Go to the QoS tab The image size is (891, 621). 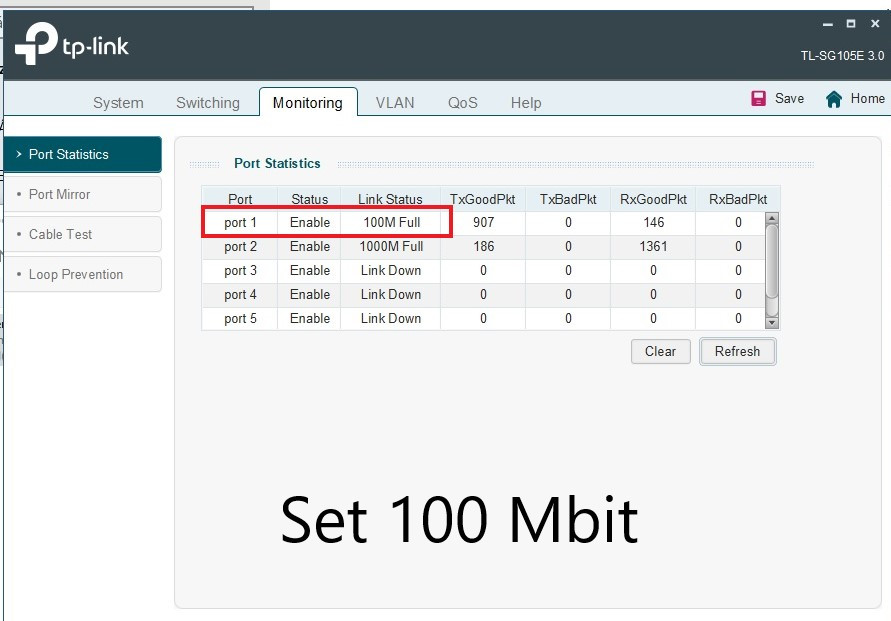463,103
